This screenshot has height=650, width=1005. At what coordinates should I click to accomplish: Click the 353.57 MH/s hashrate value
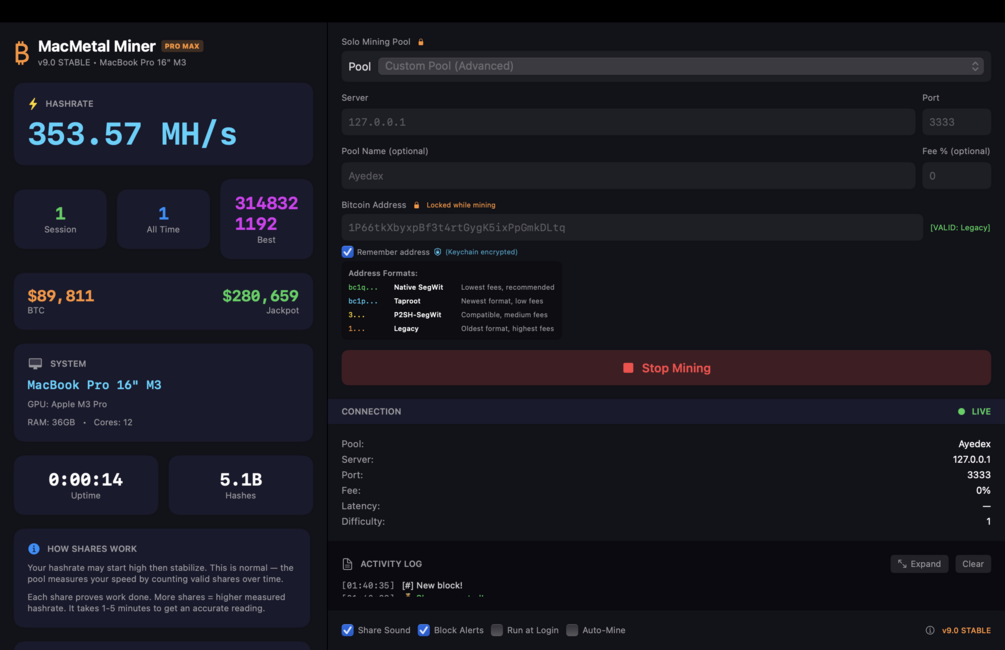(133, 135)
